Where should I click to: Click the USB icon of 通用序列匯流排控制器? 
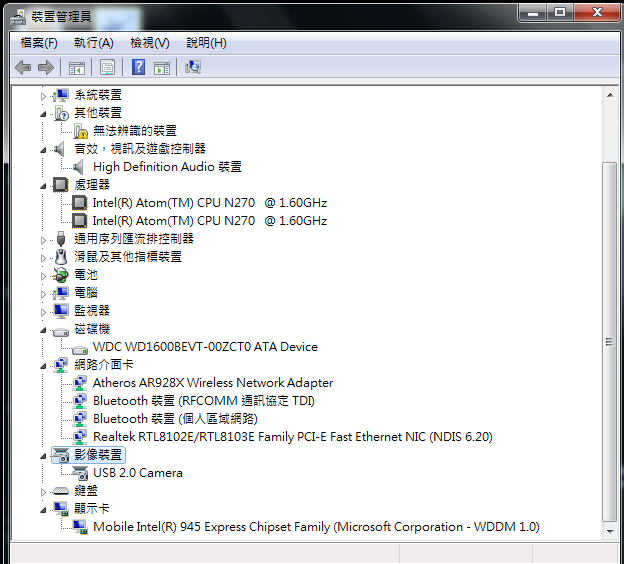[x=61, y=239]
